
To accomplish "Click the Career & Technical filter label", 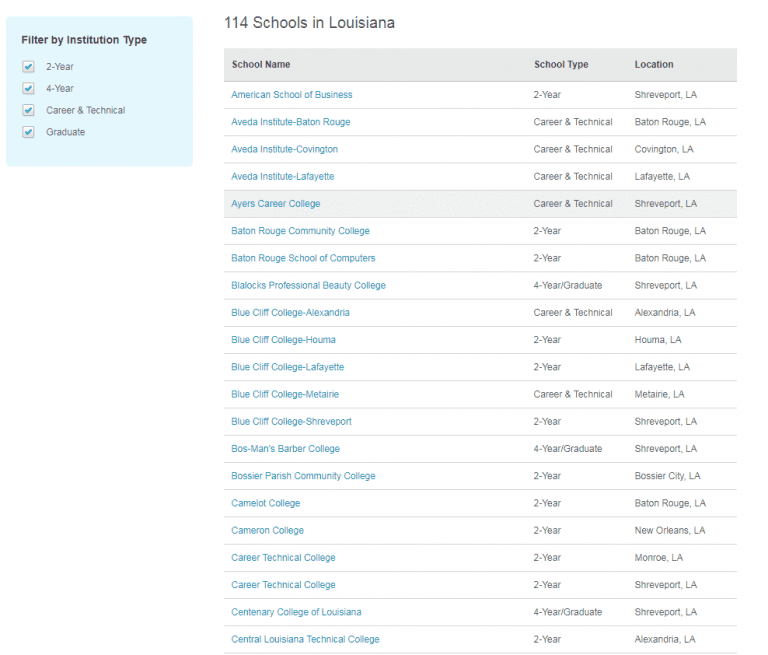I will click(86, 110).
